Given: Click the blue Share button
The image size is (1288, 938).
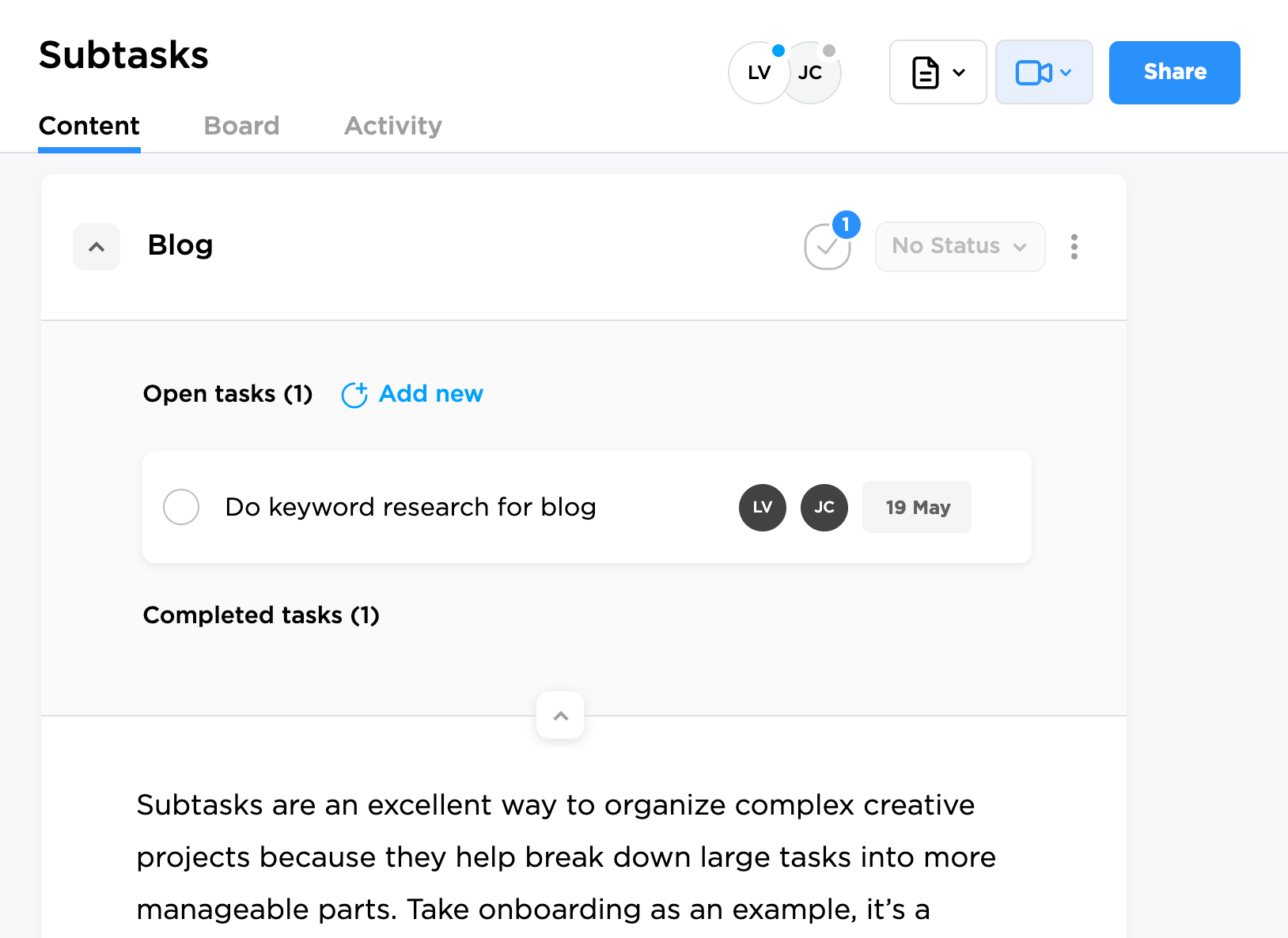Looking at the screenshot, I should [x=1174, y=73].
